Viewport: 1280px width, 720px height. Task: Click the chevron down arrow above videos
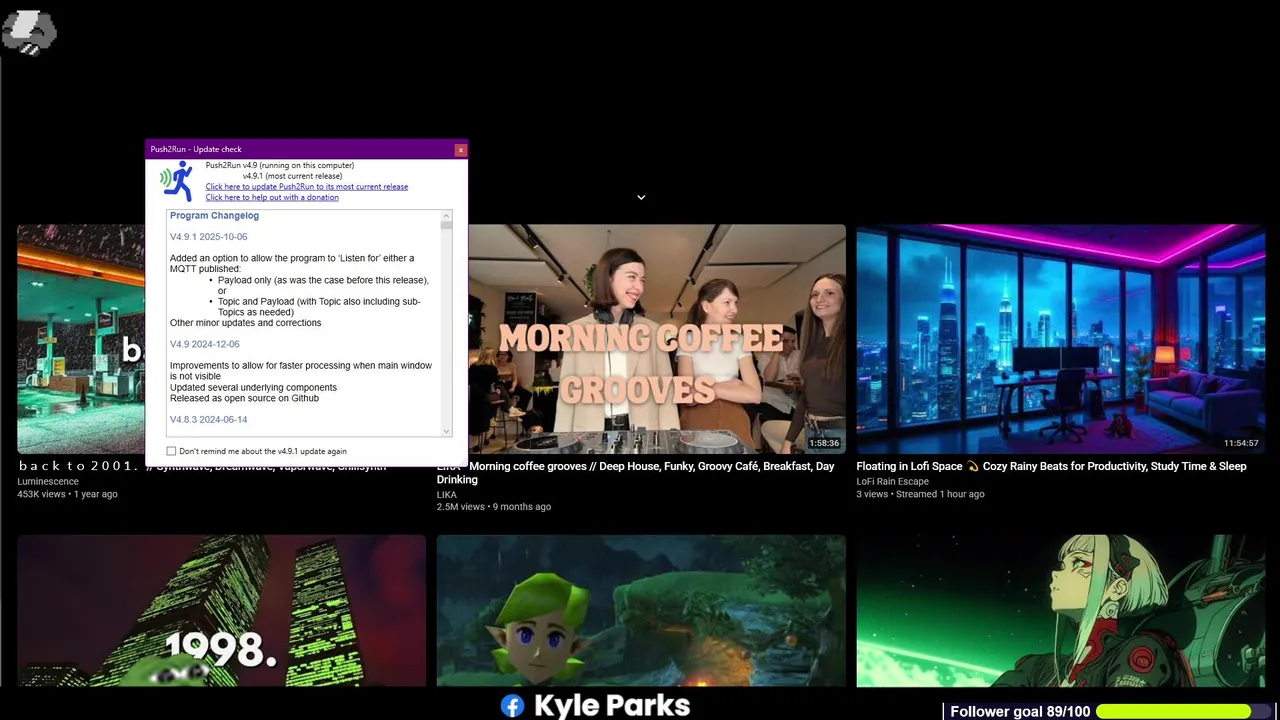pyautogui.click(x=641, y=197)
